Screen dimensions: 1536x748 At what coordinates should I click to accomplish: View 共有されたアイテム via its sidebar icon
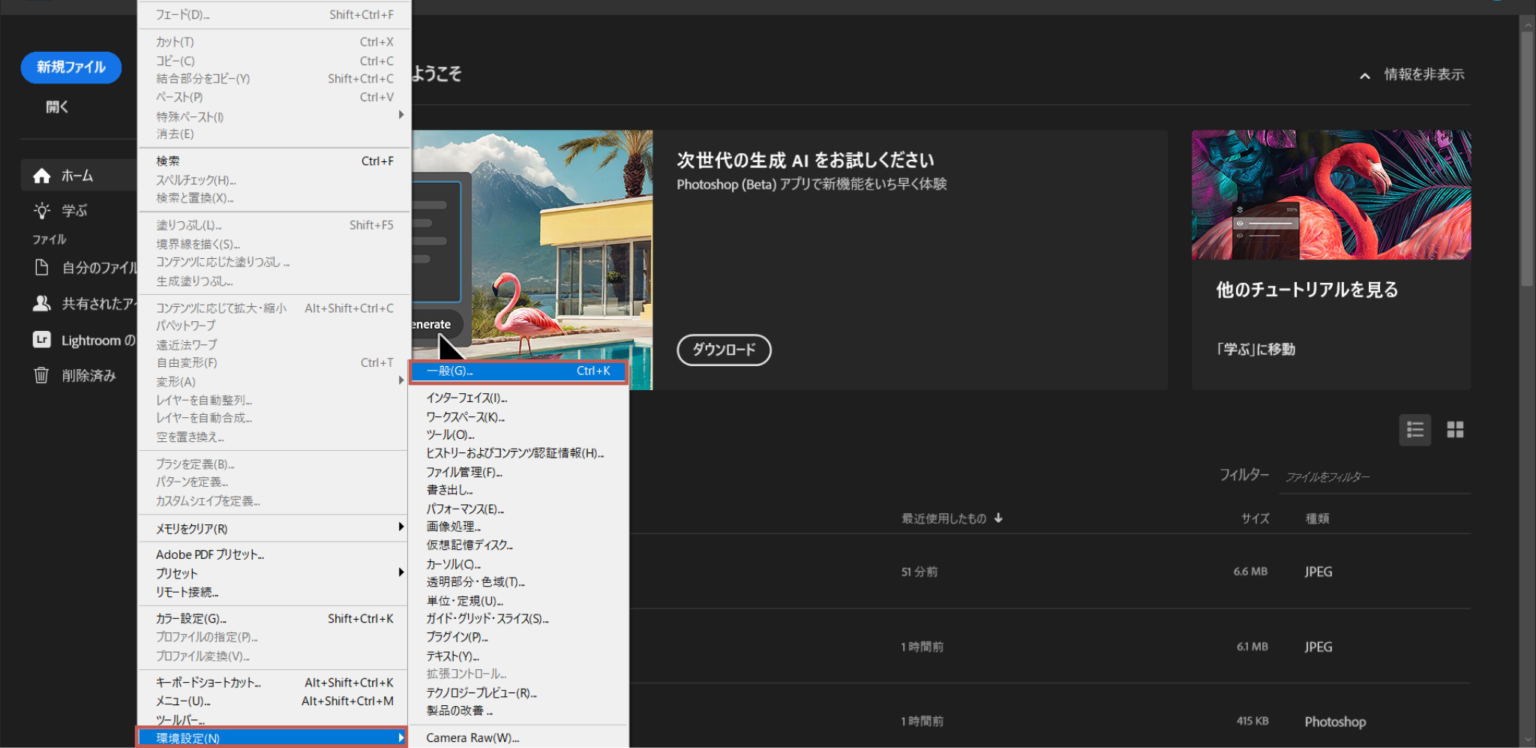(x=44, y=303)
